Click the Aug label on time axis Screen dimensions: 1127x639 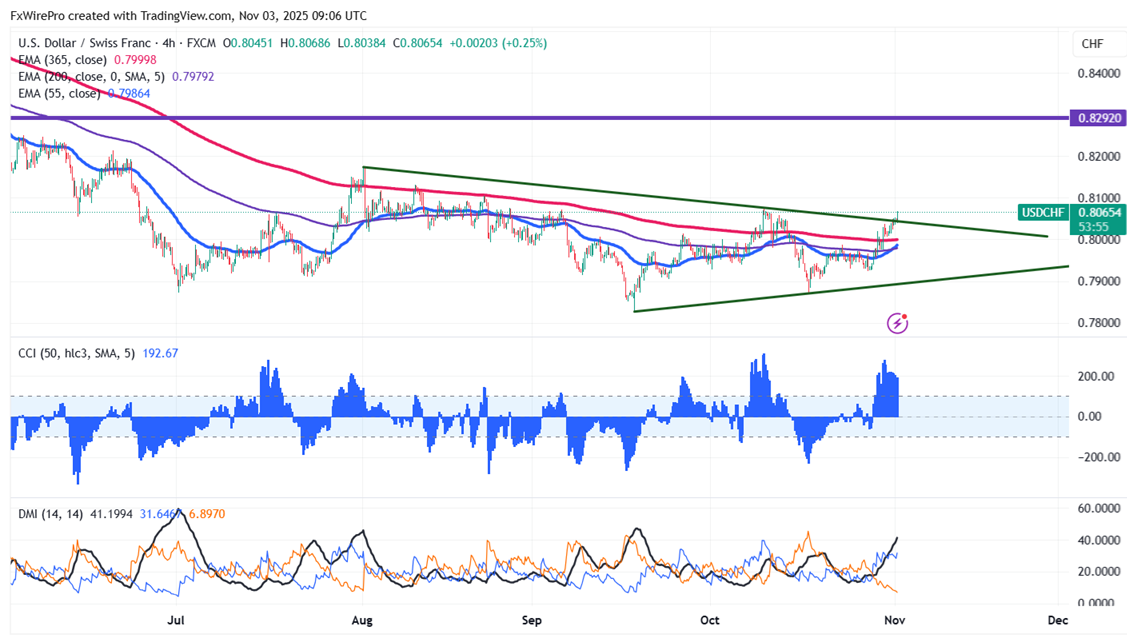coord(362,620)
